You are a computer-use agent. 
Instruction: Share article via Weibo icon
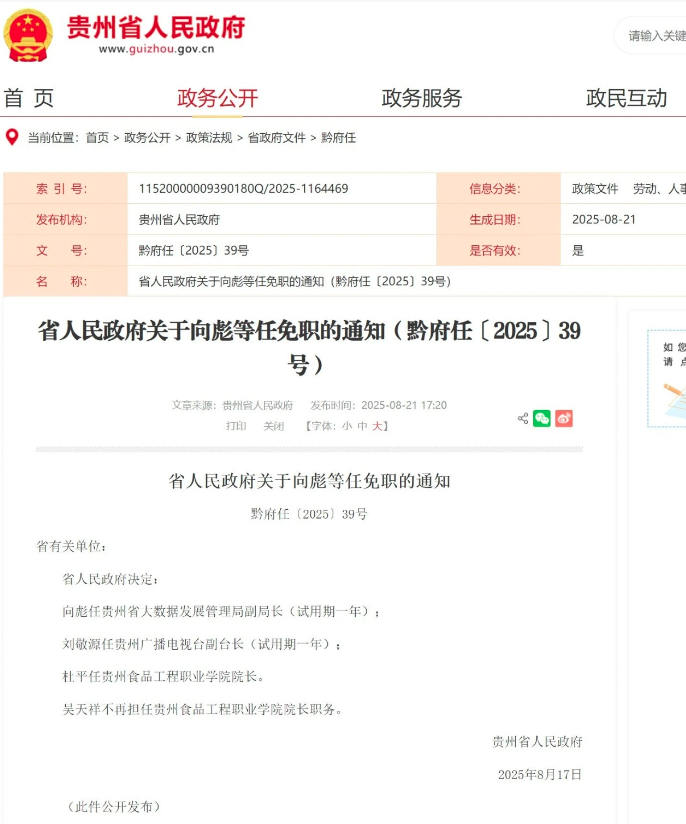[x=564, y=418]
